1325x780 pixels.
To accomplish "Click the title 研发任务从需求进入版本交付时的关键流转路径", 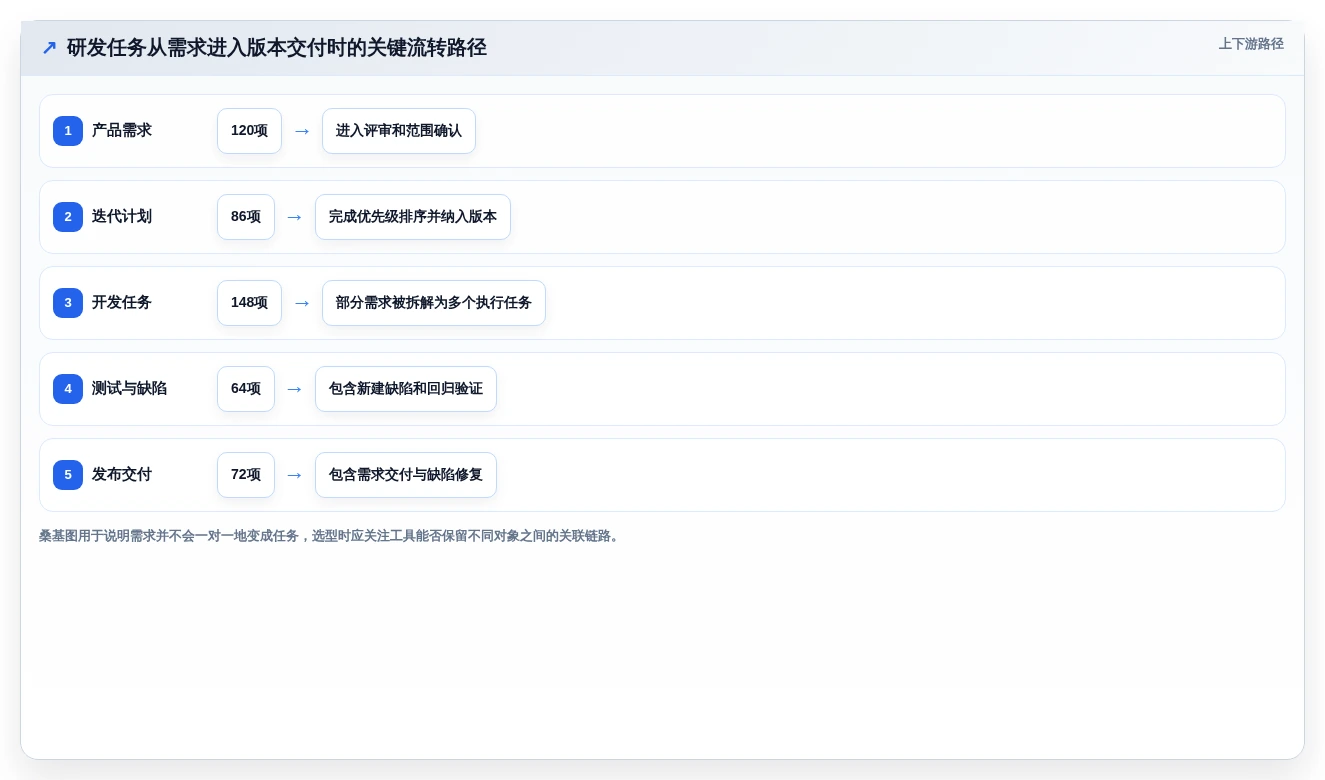I will pos(276,47).
